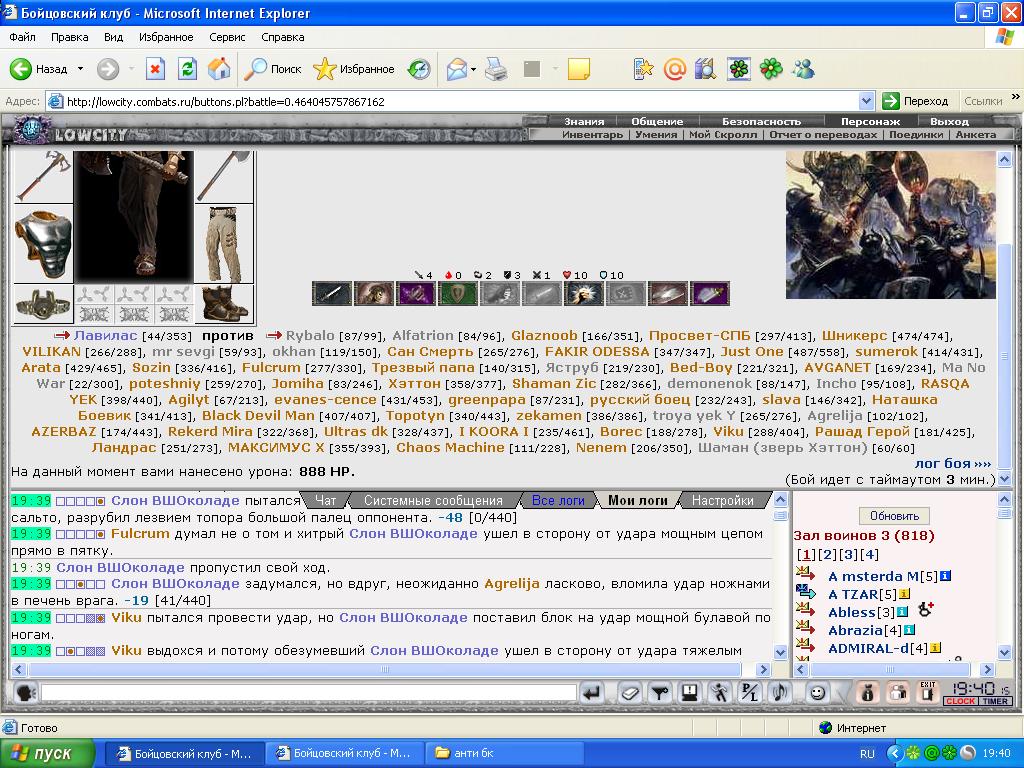The image size is (1024, 768).
Task: Click the IE Refresh toolbar icon
Action: pos(187,69)
